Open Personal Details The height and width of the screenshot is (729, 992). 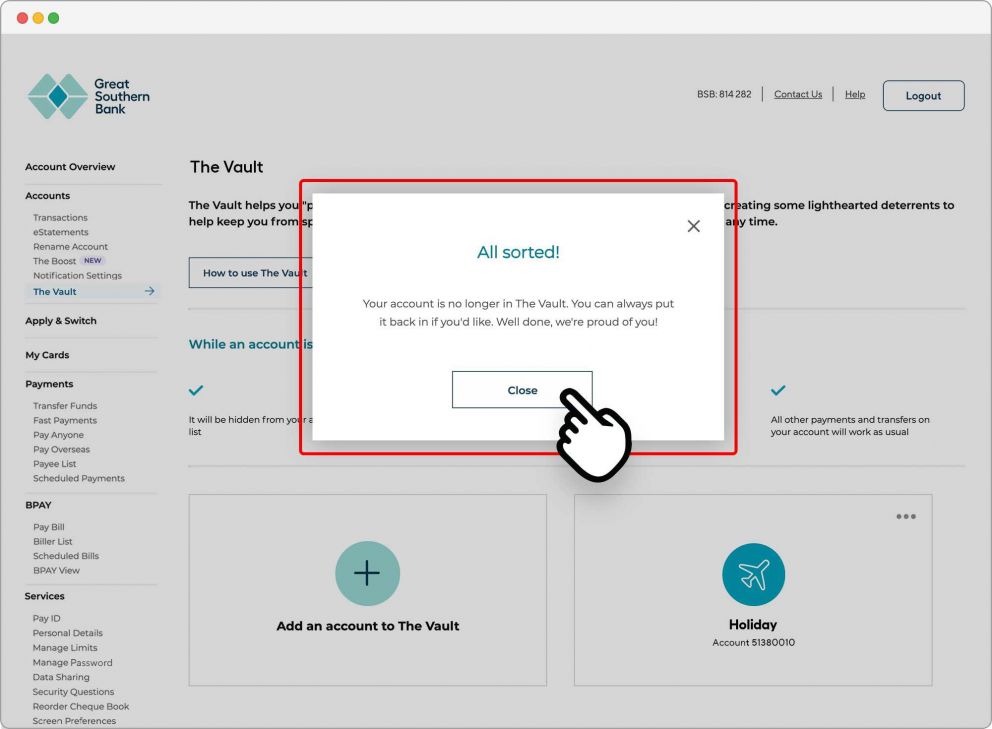(68, 633)
